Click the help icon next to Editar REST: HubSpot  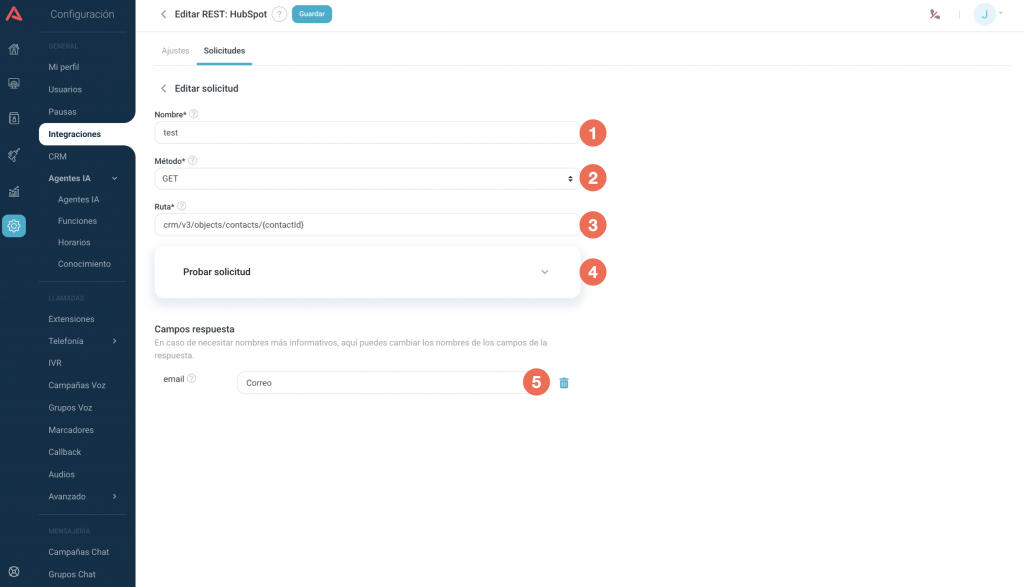(x=279, y=14)
